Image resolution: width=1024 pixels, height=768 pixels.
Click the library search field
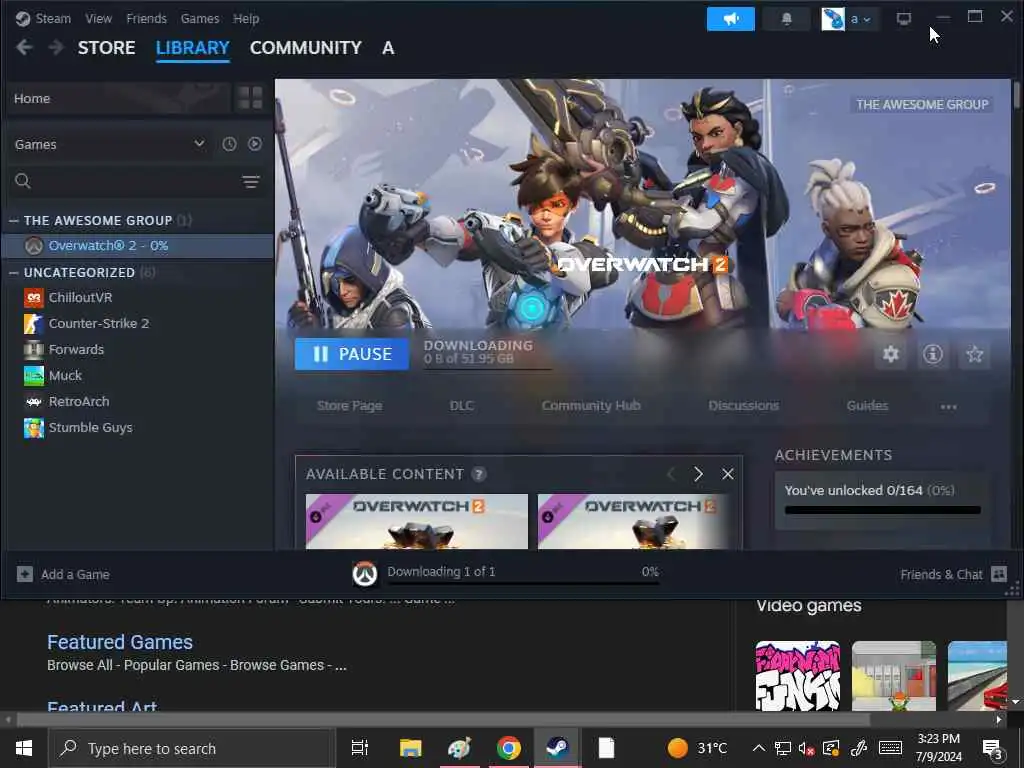[134, 181]
